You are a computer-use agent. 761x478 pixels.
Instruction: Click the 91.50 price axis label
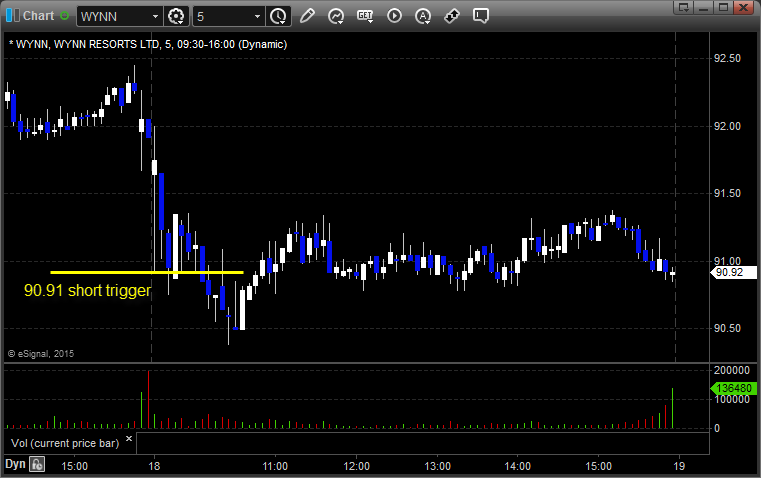pyautogui.click(x=727, y=193)
